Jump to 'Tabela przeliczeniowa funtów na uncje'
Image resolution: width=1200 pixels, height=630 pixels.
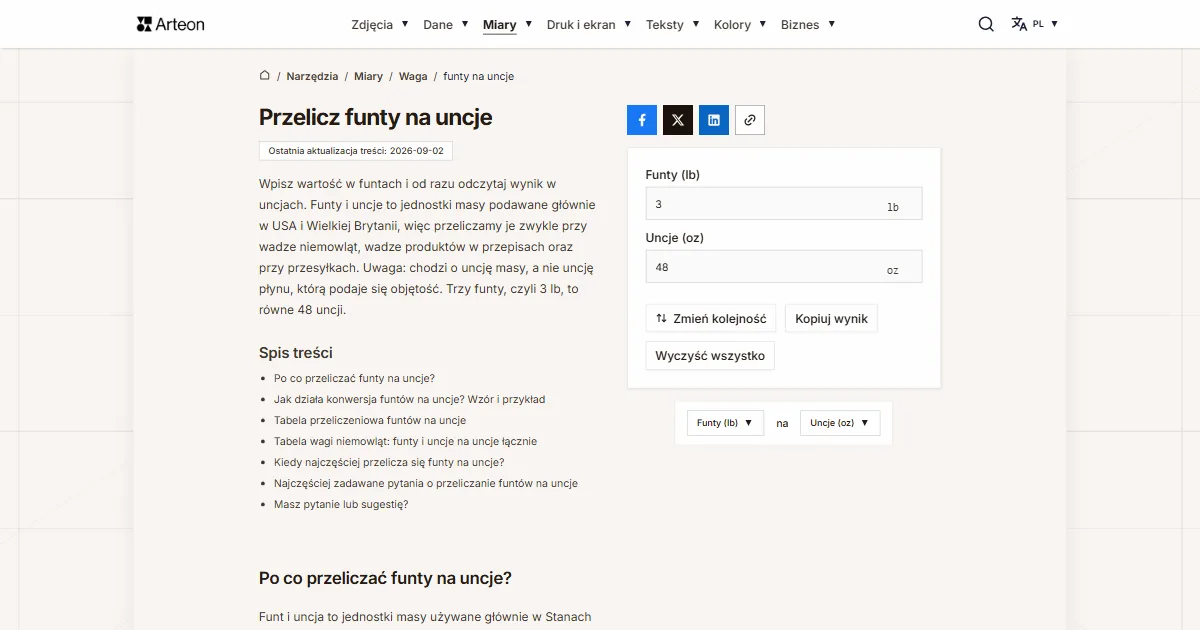(370, 420)
